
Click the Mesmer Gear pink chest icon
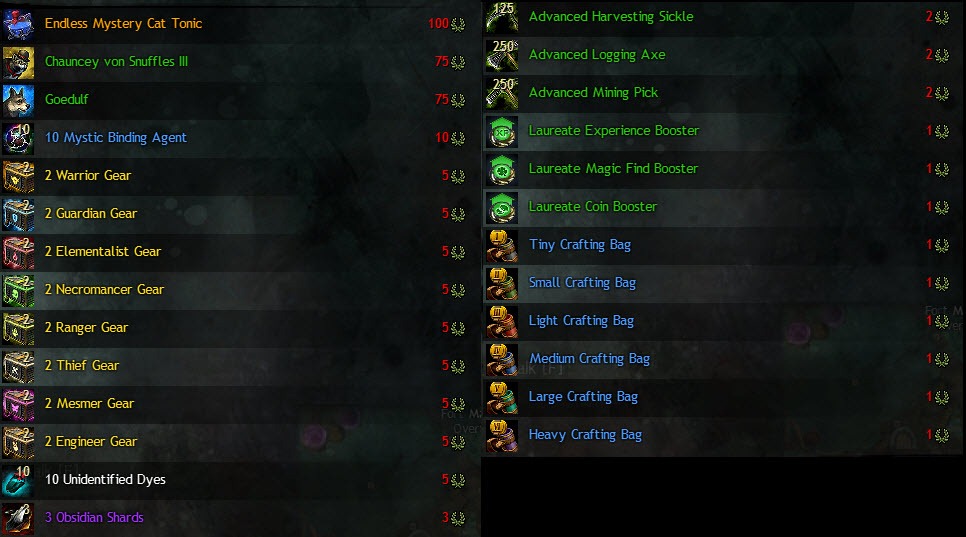coord(18,404)
